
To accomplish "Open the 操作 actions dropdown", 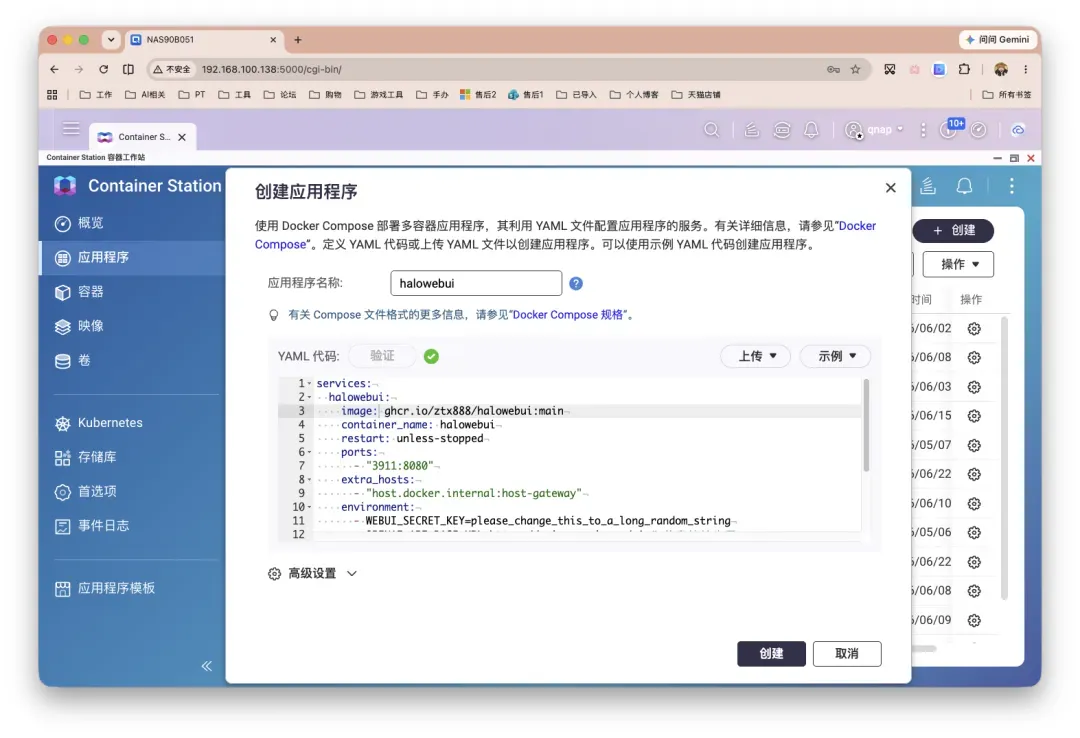I will coord(958,265).
